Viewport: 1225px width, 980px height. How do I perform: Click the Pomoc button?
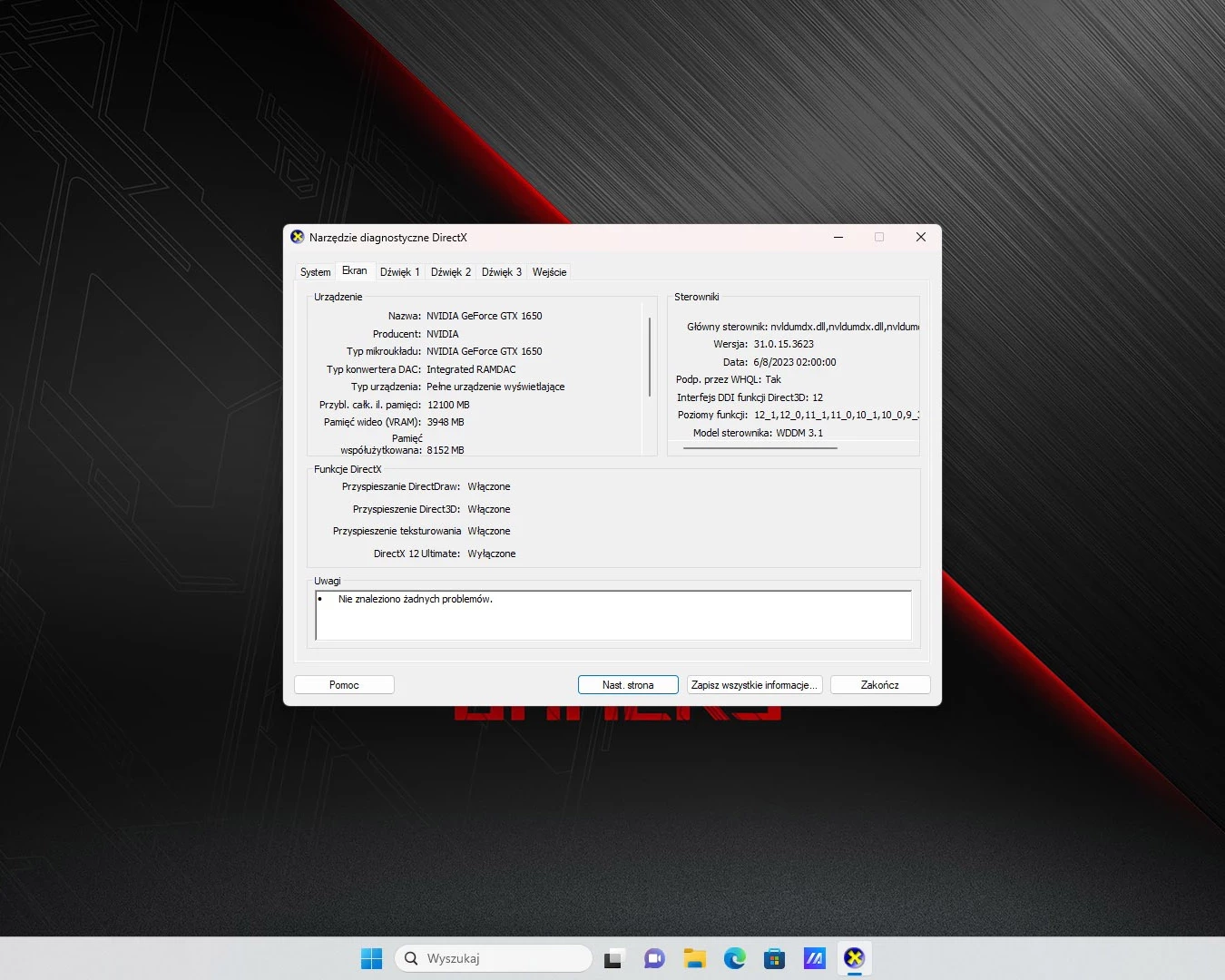(344, 685)
